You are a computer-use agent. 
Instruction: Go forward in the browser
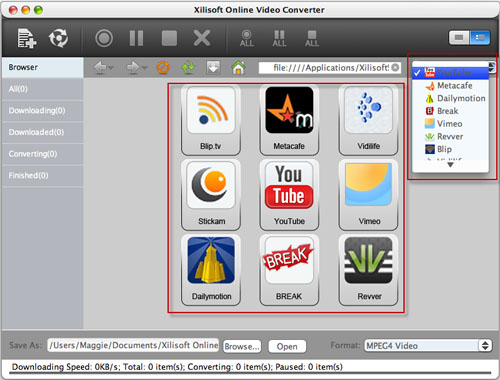click(x=133, y=68)
